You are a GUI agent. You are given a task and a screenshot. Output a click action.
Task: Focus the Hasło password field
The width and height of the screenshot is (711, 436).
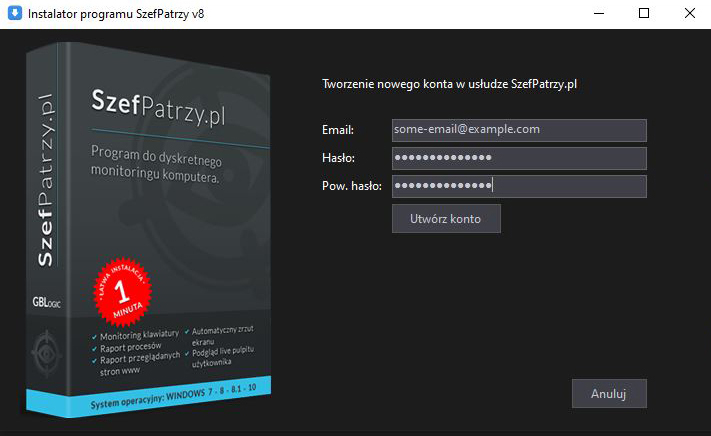click(x=519, y=158)
